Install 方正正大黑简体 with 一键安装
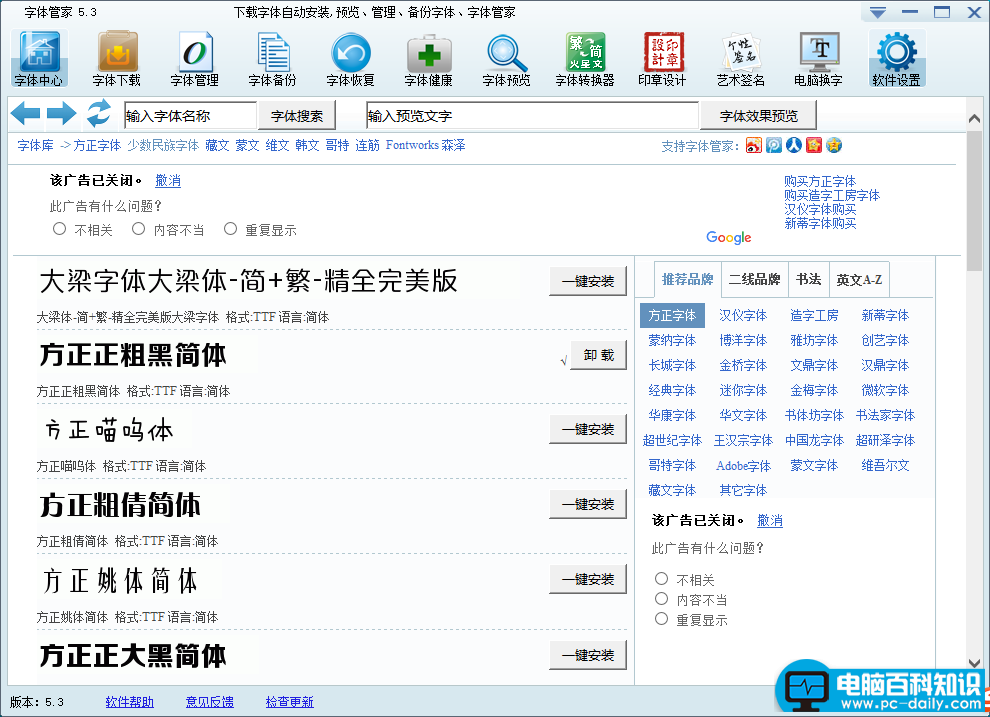Screen dimensions: 990x717 [588, 655]
